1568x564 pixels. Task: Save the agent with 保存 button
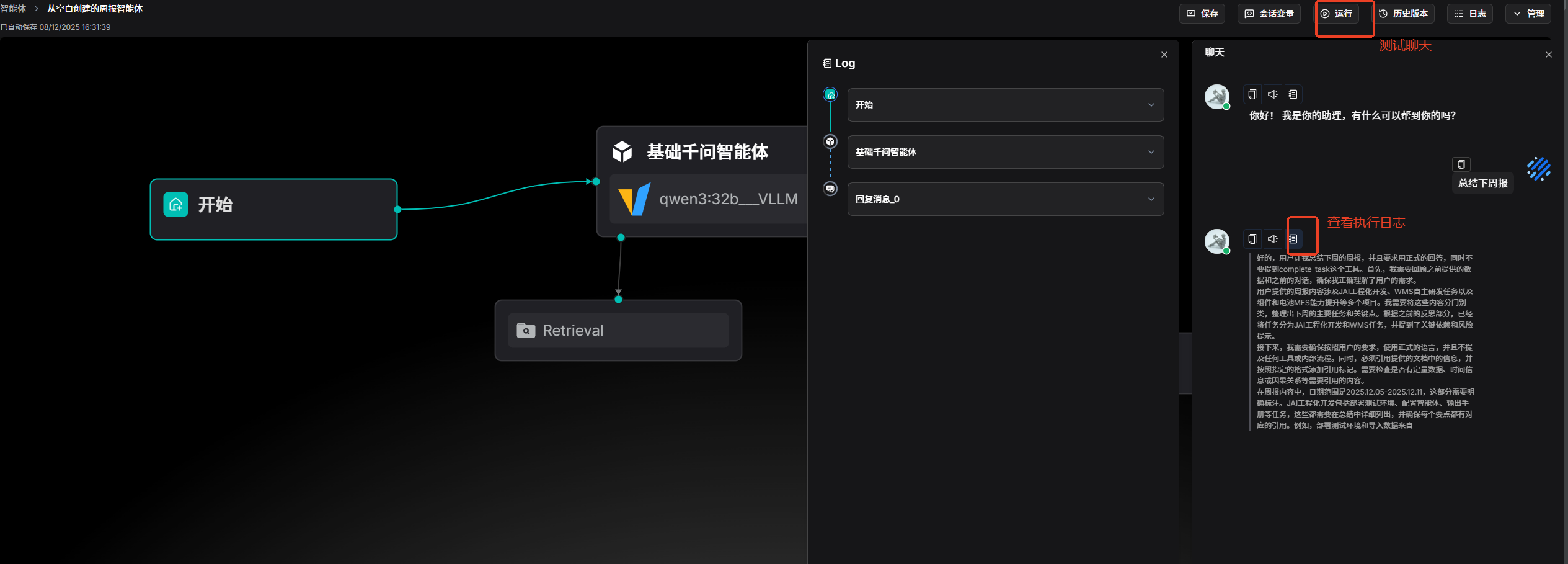[1202, 14]
